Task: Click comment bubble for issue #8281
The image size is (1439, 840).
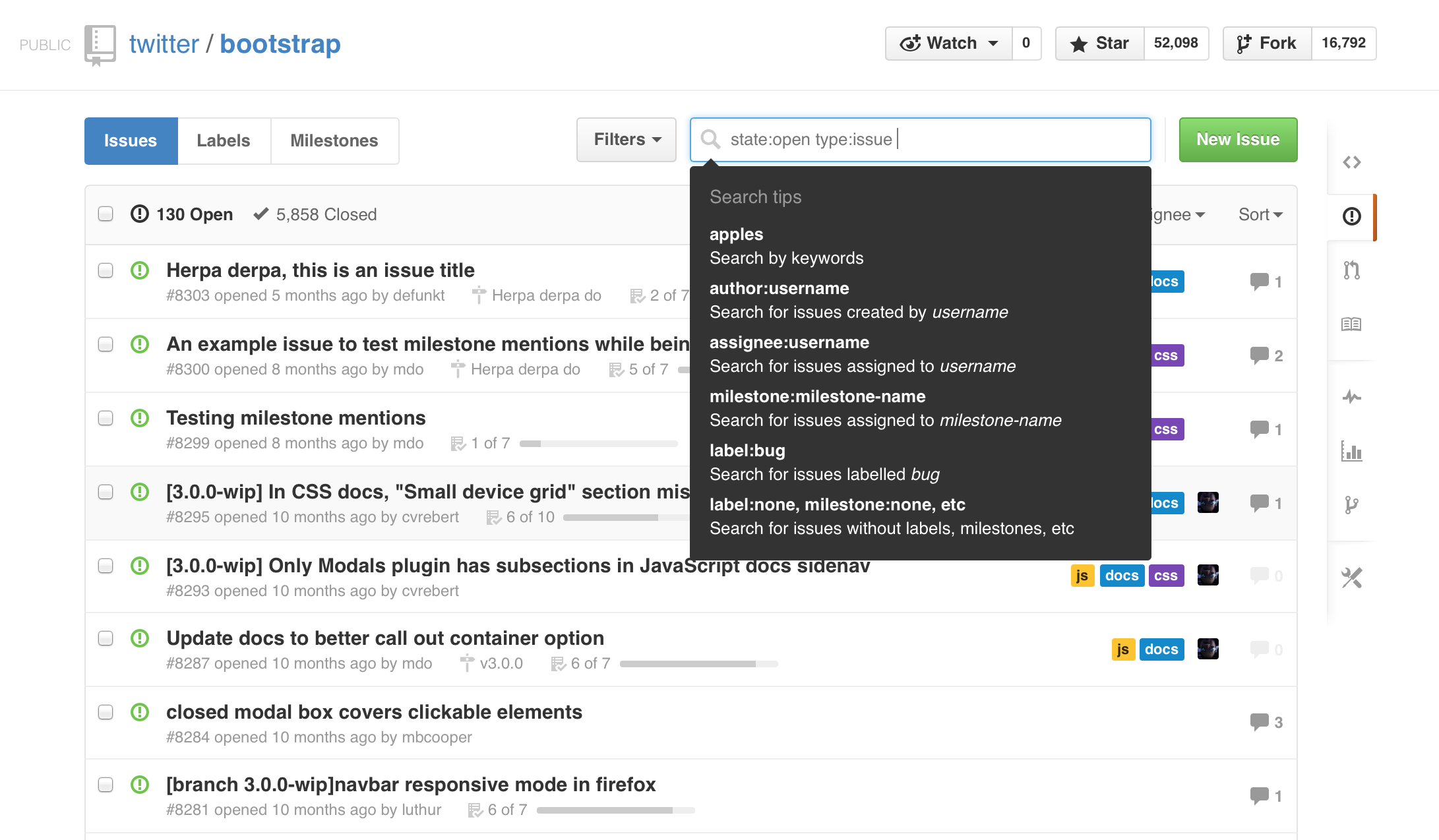Action: click(1259, 796)
